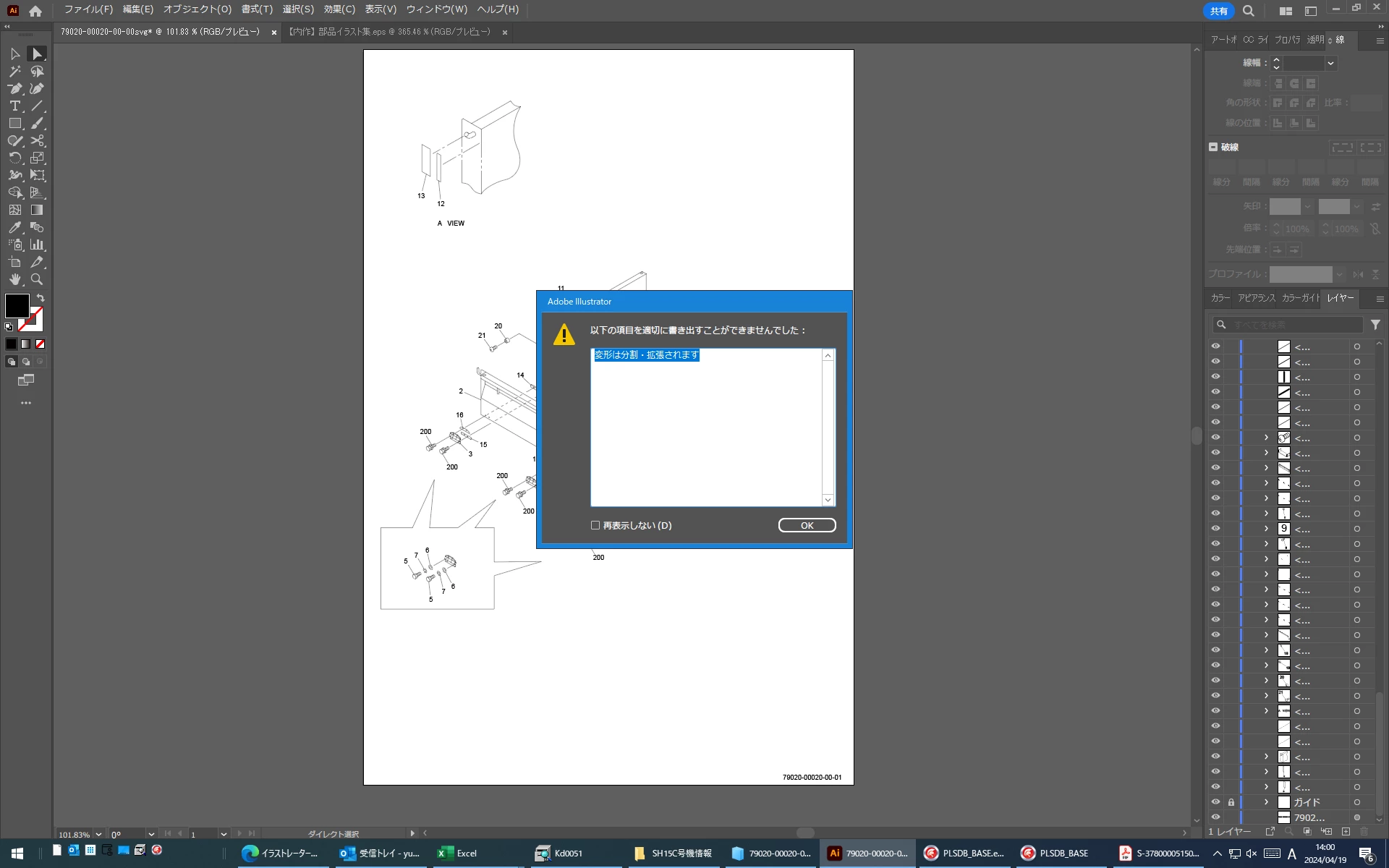Select the Hand tool

(x=14, y=280)
